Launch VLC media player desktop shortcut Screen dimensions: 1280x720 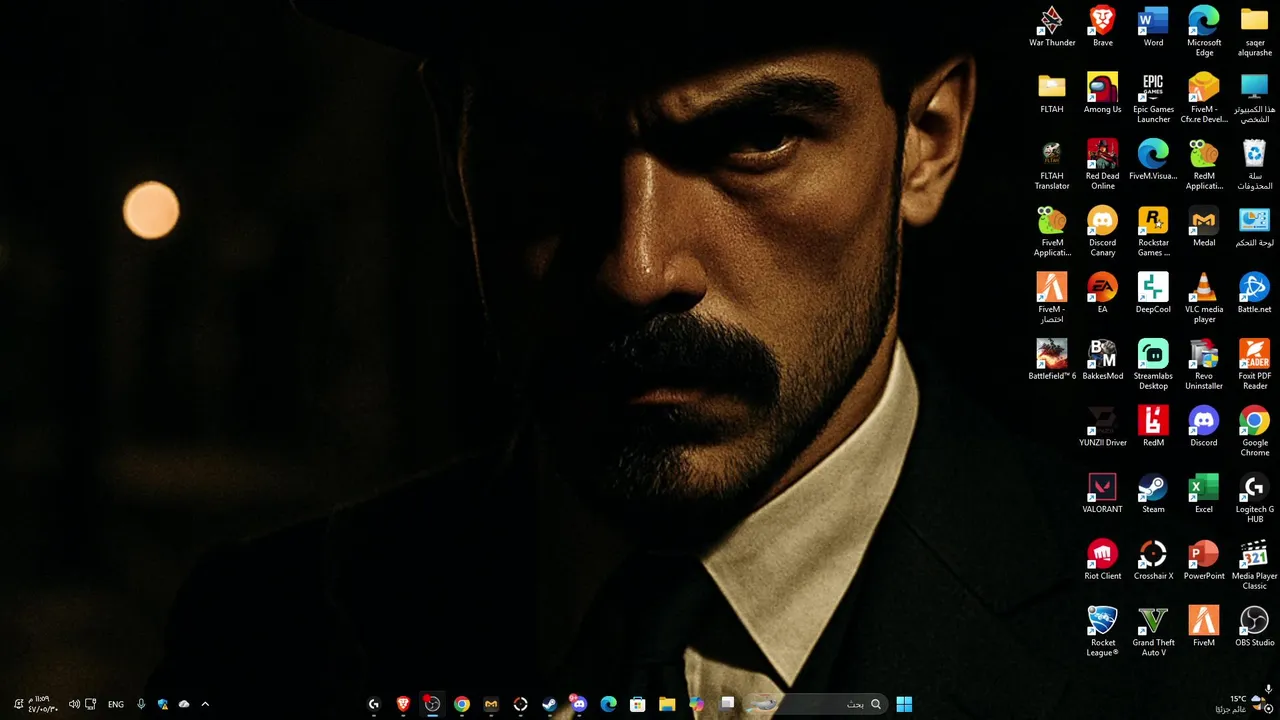pyautogui.click(x=1204, y=298)
